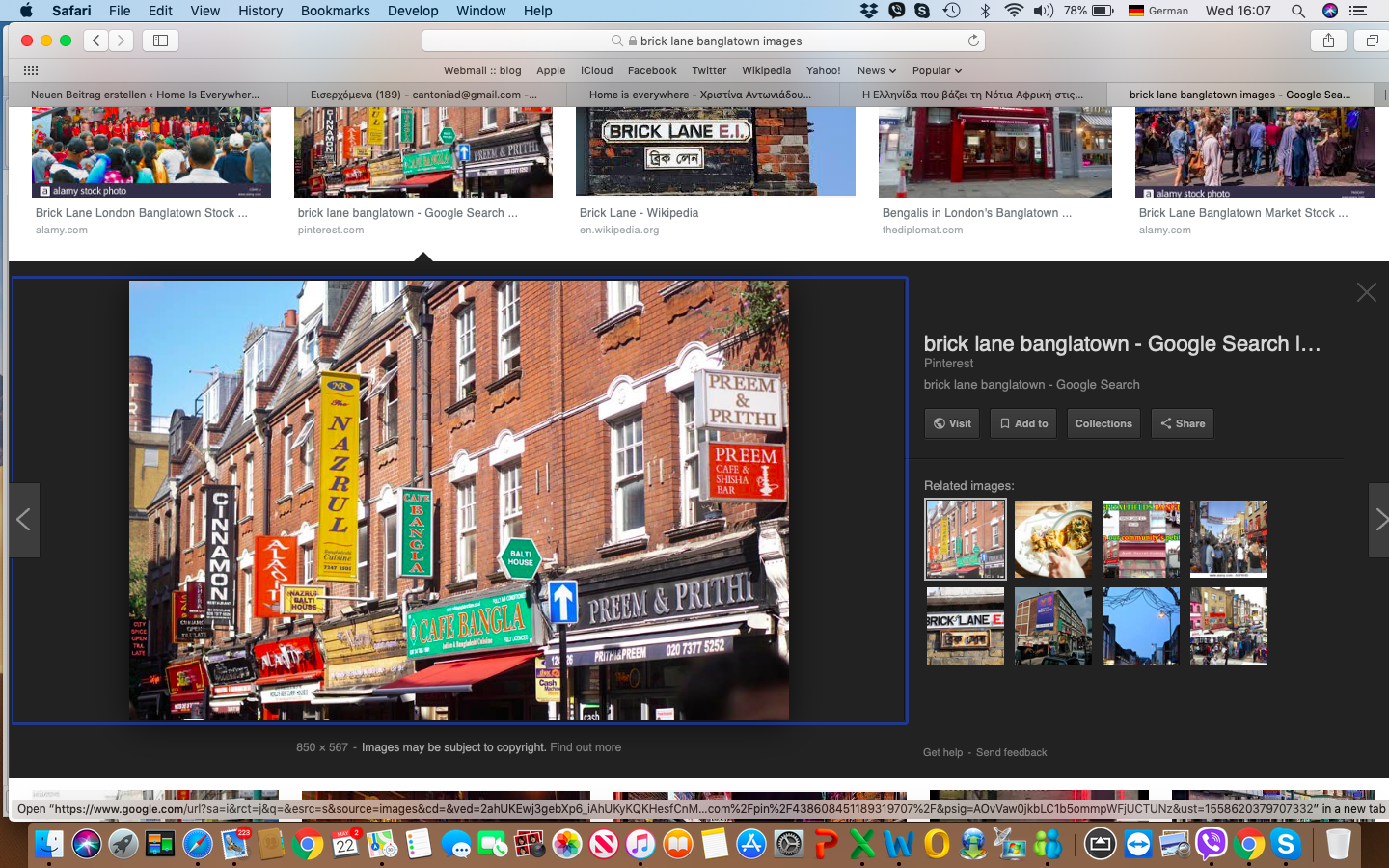Show all tabs overview icon

(1372, 41)
